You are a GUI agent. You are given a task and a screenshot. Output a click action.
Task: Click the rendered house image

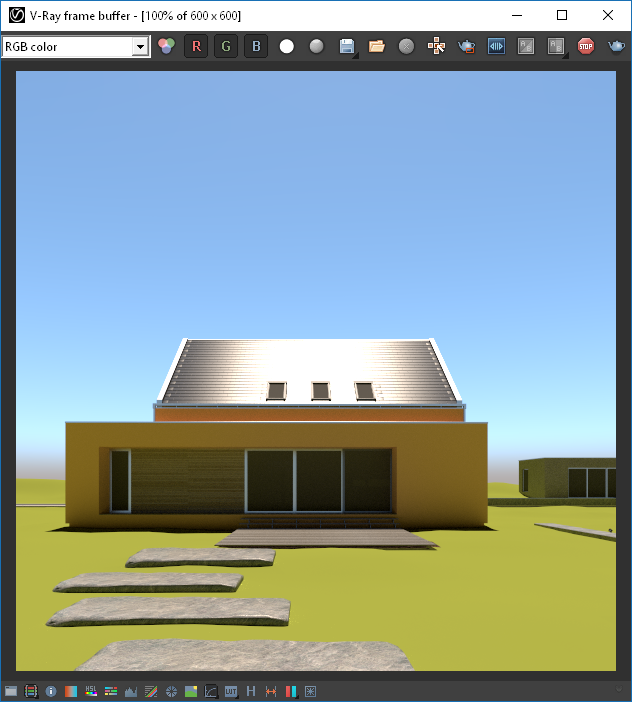316,371
